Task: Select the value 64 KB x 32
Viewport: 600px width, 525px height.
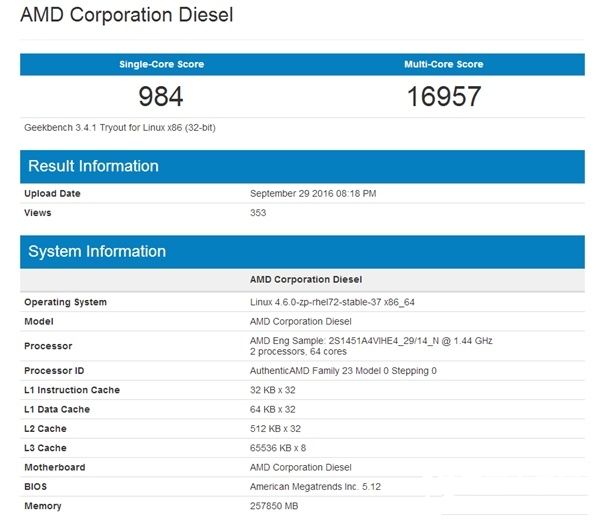Action: click(272, 409)
